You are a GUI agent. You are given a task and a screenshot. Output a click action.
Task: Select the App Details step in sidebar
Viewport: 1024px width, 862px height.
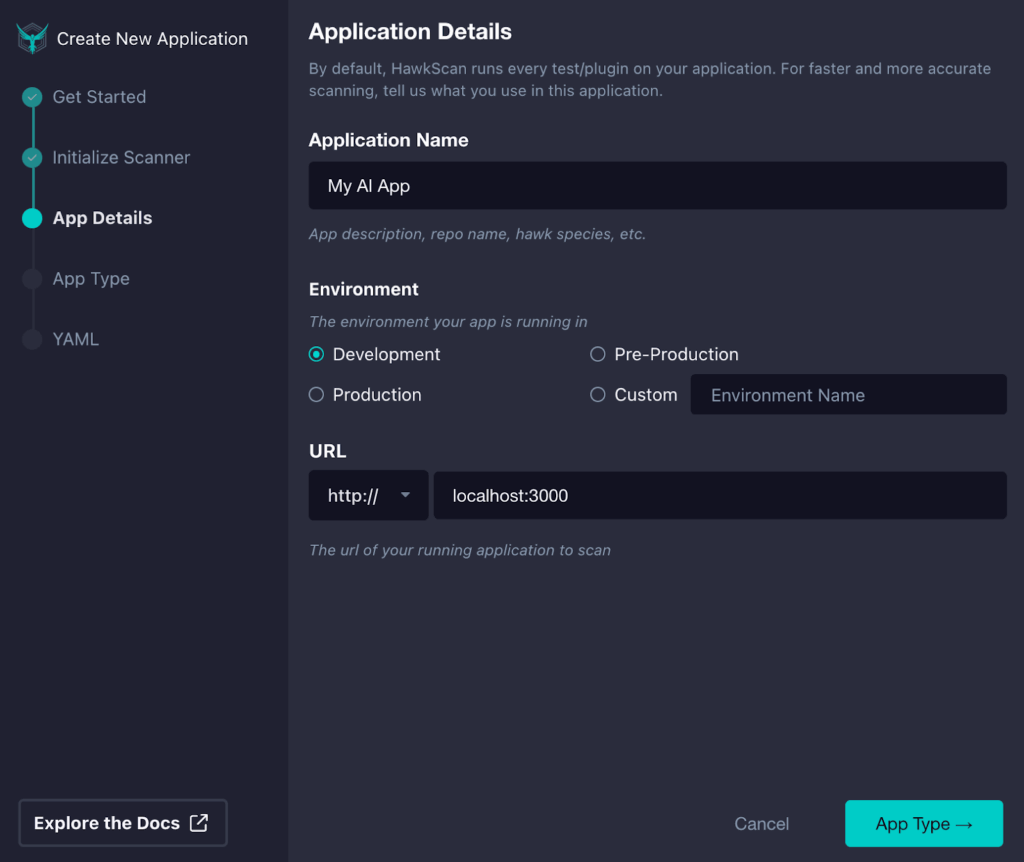click(101, 218)
